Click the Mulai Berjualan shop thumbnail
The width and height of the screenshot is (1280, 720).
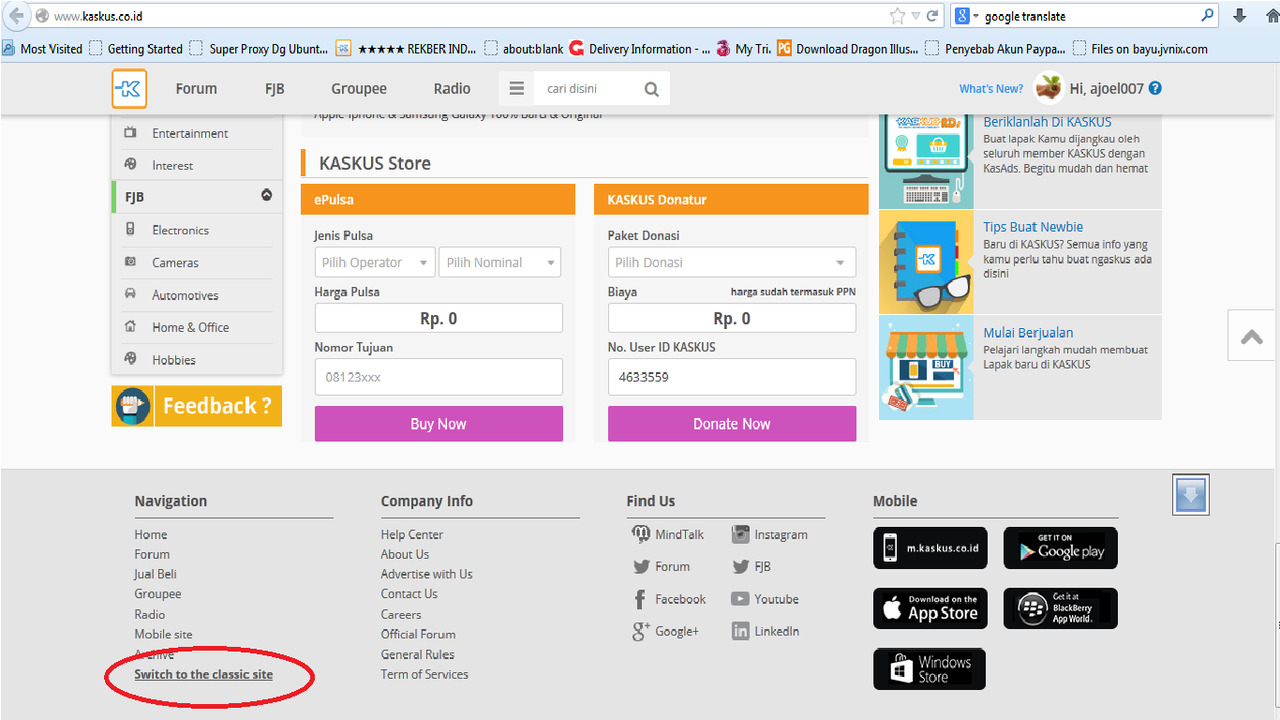pyautogui.click(x=926, y=367)
